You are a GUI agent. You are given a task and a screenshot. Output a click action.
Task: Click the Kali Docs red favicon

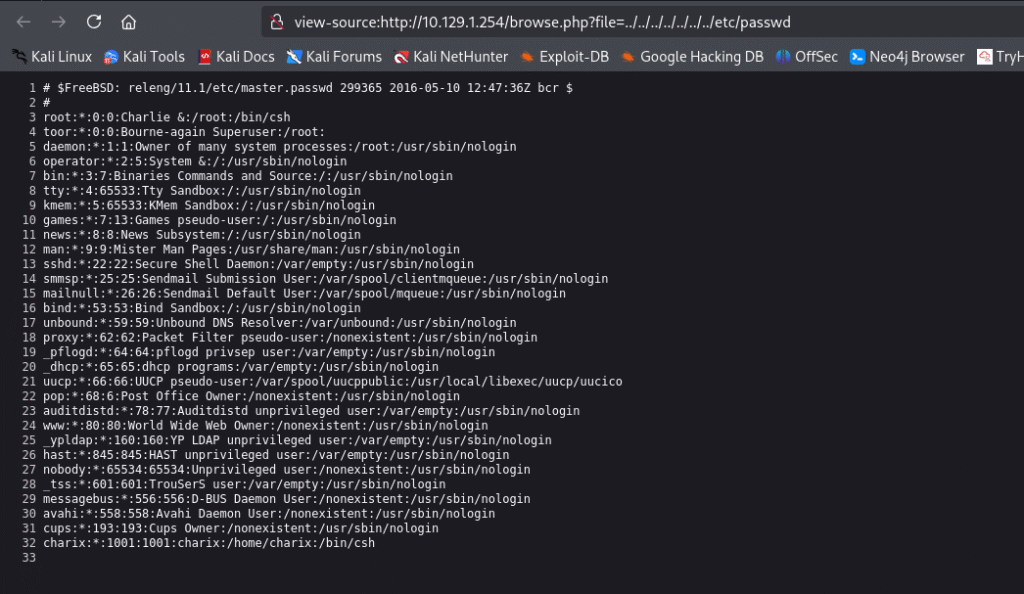coord(204,57)
